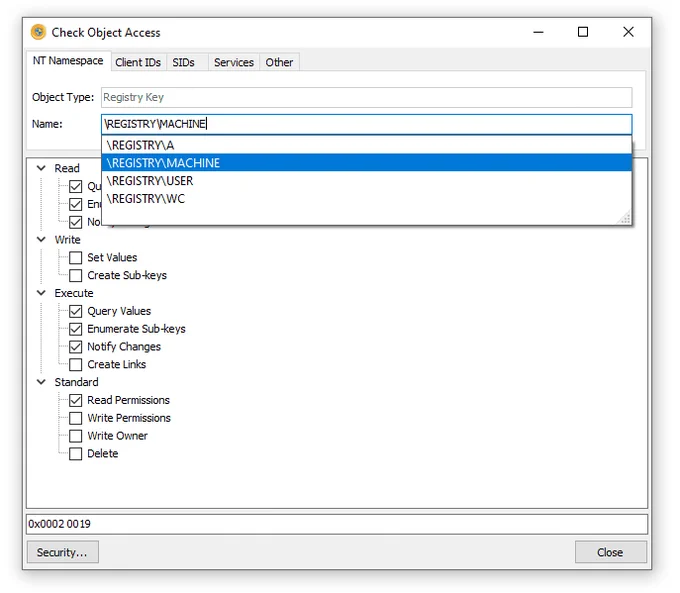Minimize the Check Object Access window
Image resolution: width=680 pixels, height=593 pixels.
(x=538, y=32)
